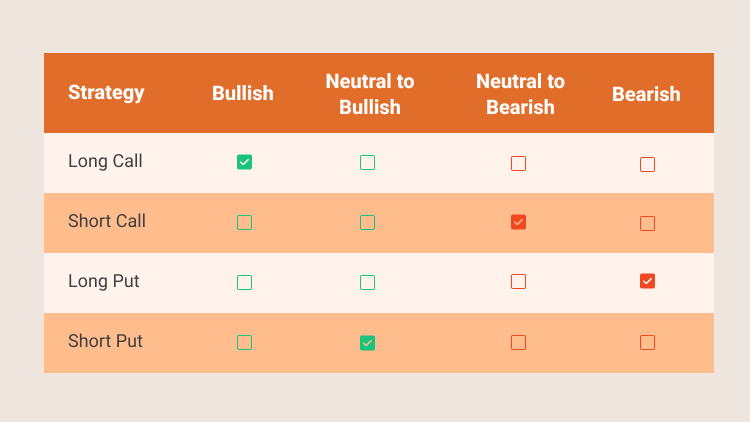750x422 pixels.
Task: Check Long Put Neutral to Bearish box
Action: tap(518, 281)
